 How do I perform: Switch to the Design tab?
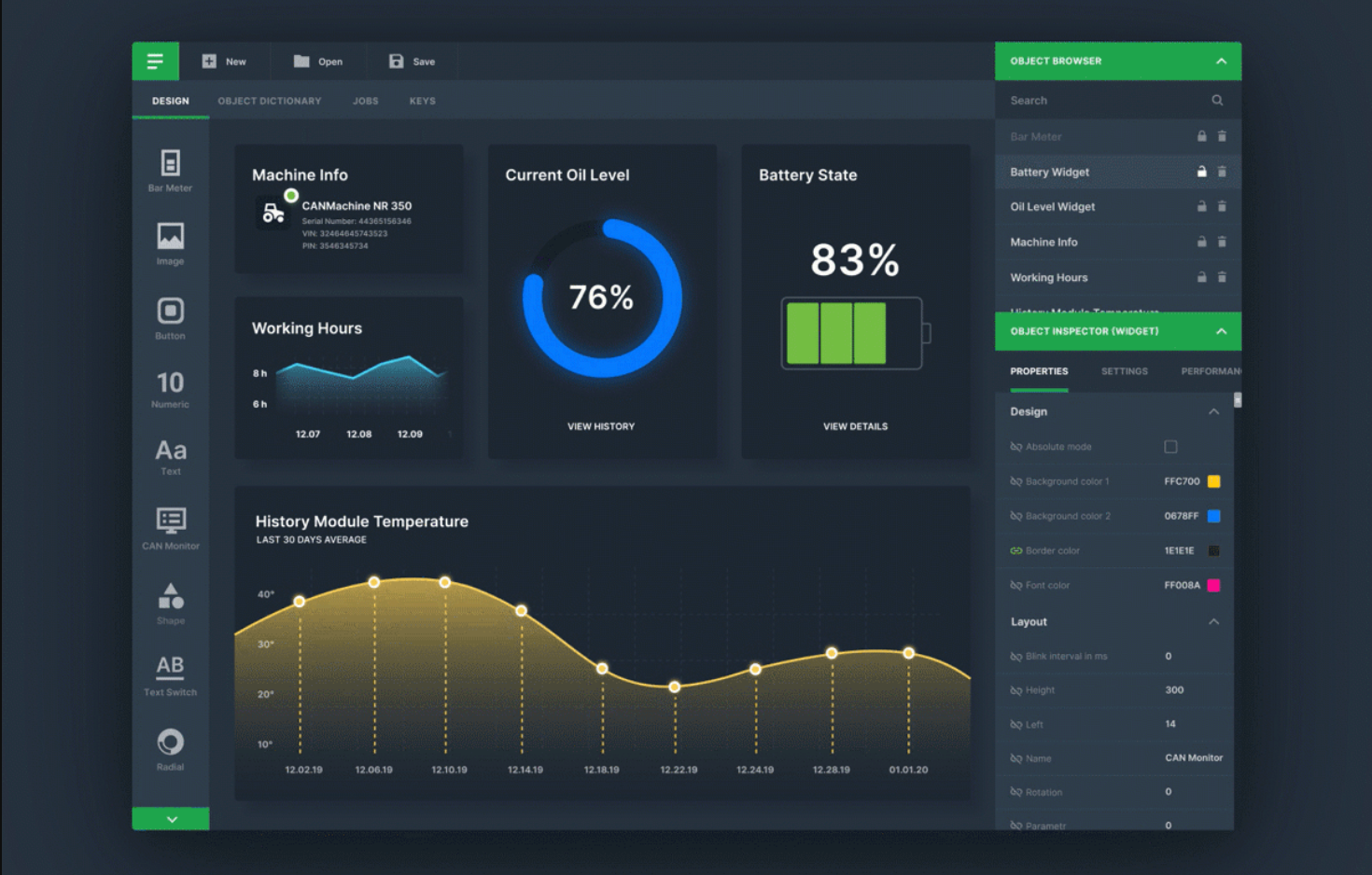[x=171, y=101]
